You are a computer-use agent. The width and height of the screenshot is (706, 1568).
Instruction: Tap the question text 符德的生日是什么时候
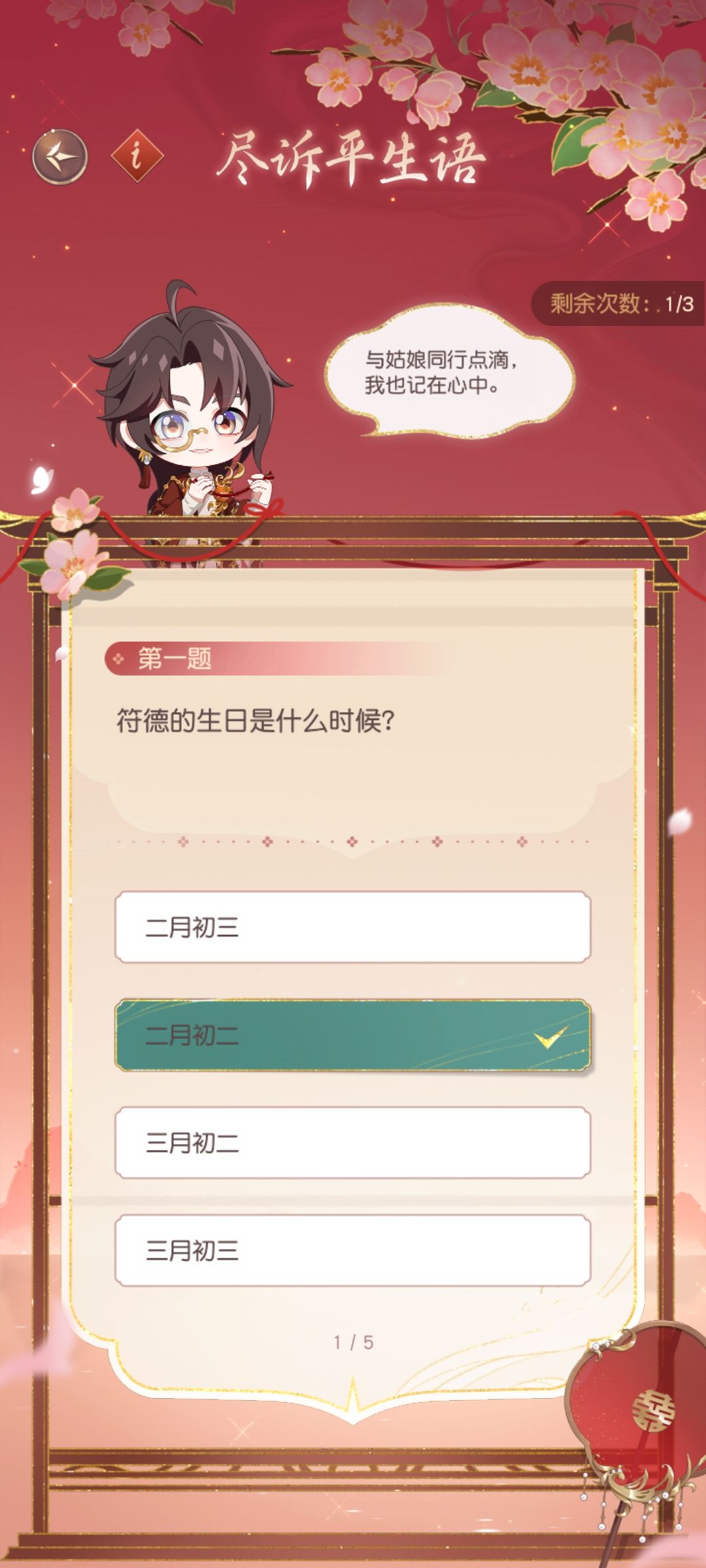[x=256, y=721]
